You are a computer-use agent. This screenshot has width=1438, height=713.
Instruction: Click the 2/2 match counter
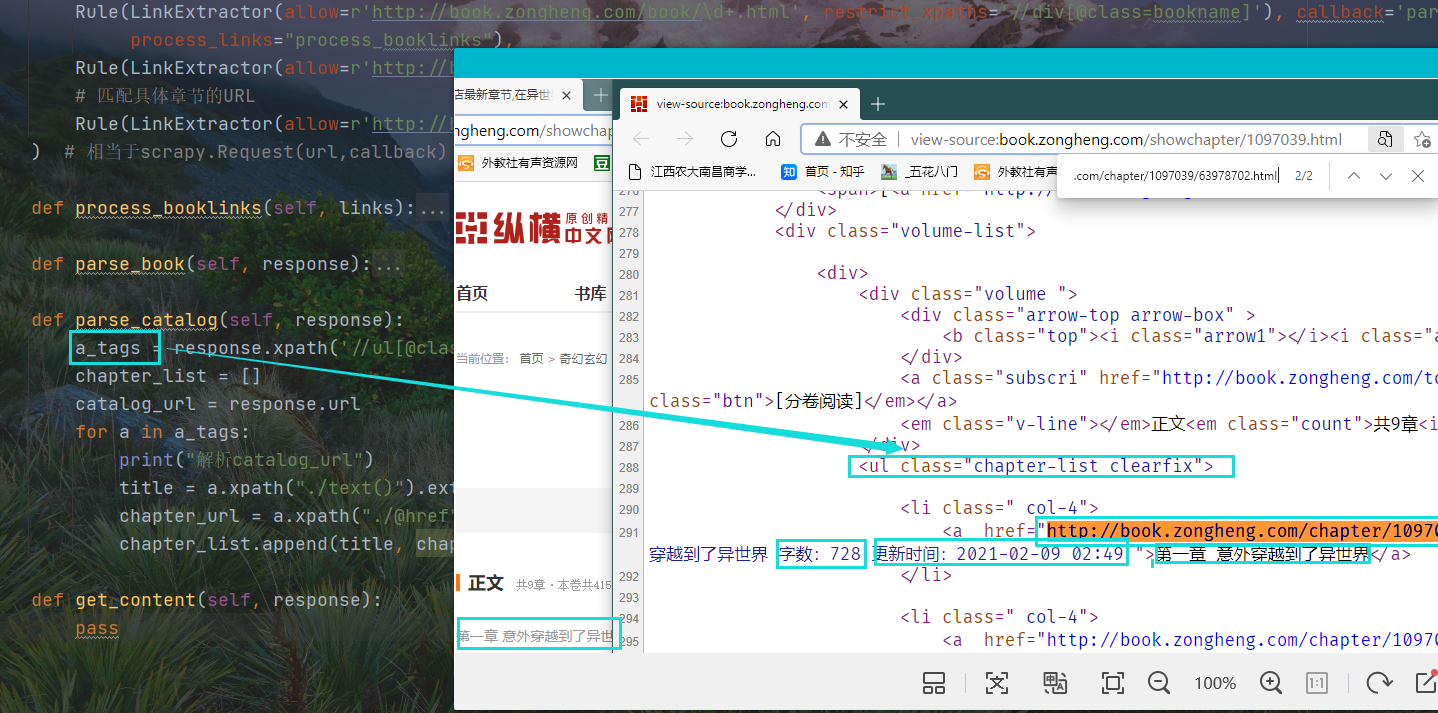1304,176
